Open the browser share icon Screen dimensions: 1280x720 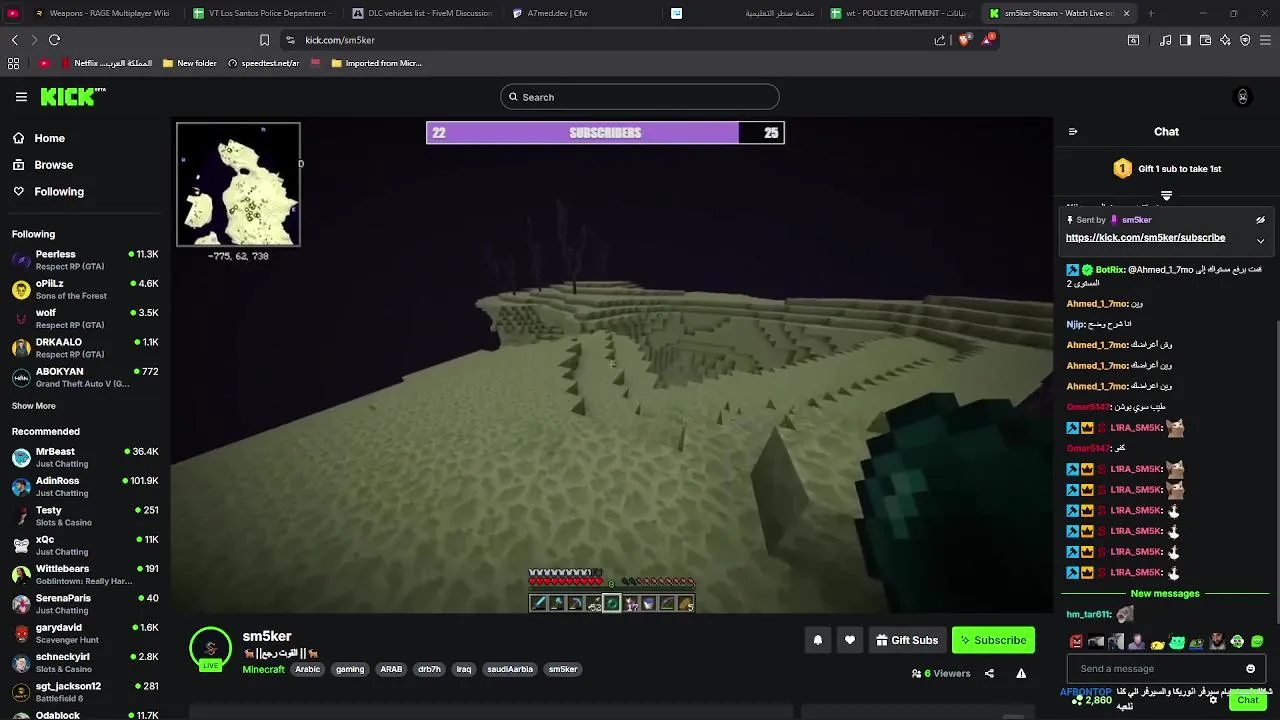[x=940, y=40]
